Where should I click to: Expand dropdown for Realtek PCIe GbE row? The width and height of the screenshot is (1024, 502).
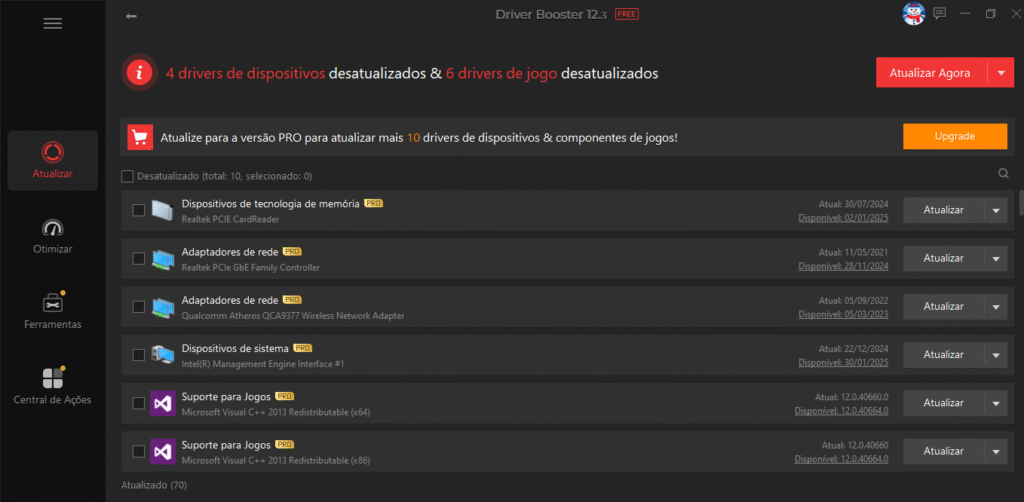(996, 259)
